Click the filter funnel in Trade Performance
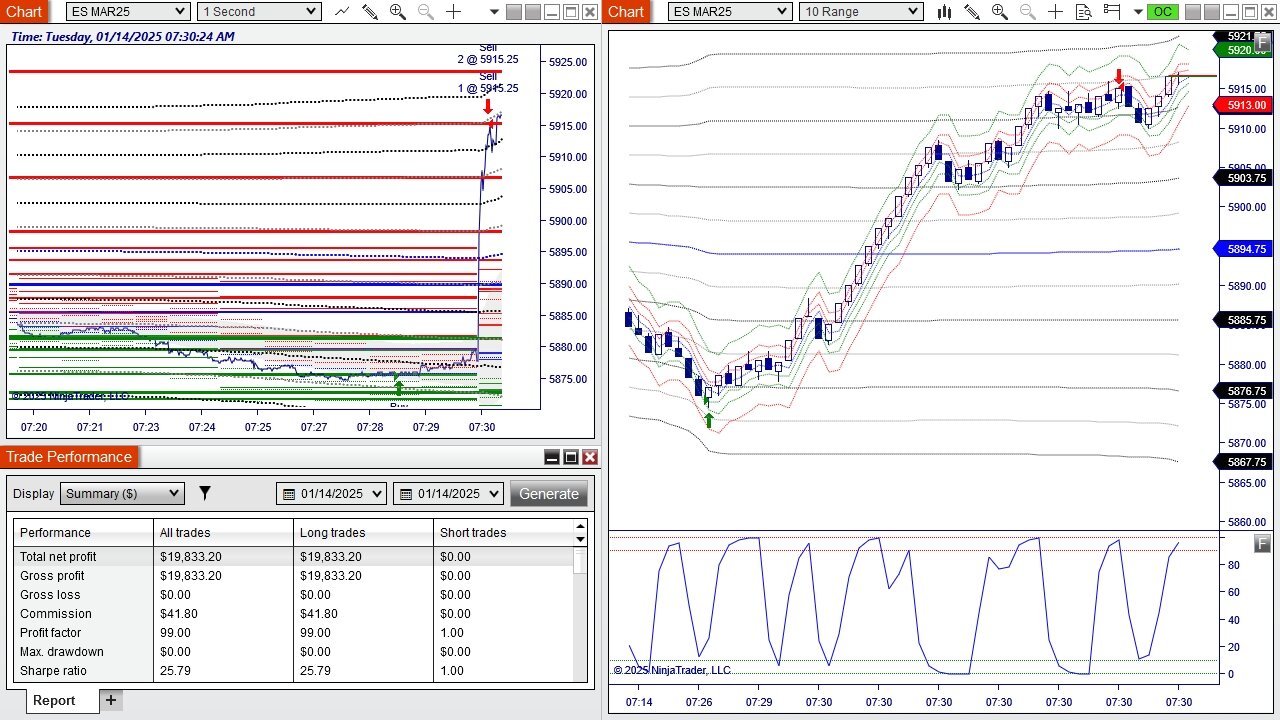 click(x=205, y=493)
